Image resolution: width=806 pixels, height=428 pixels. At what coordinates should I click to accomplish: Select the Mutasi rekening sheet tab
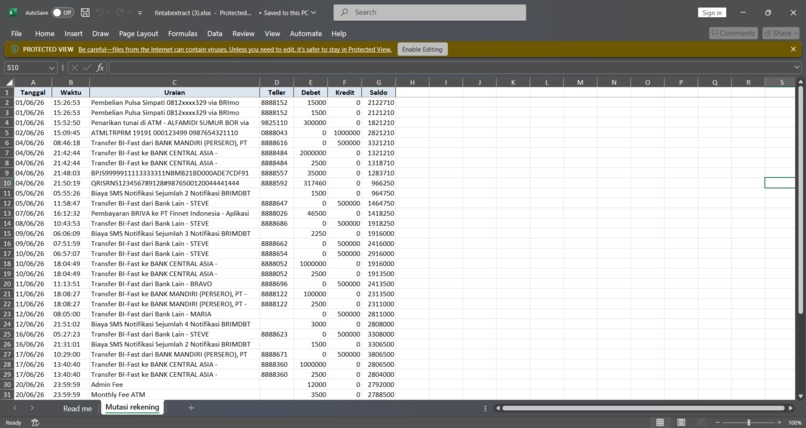[x=132, y=407]
